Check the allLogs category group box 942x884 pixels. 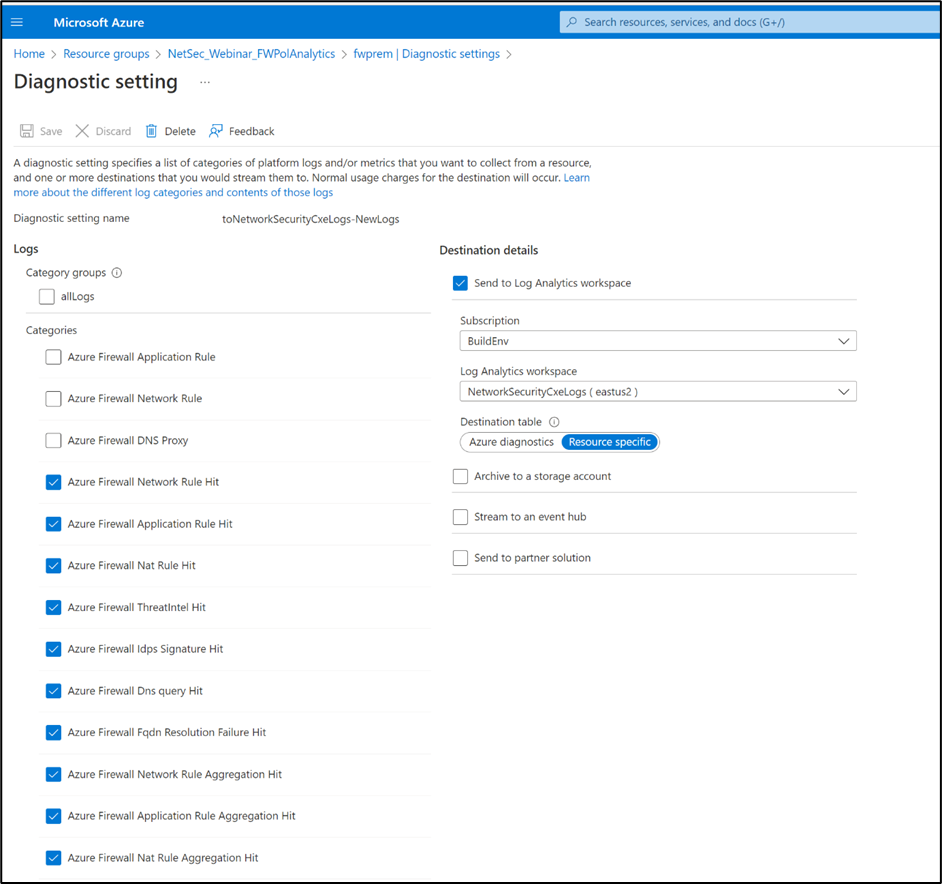coord(47,296)
